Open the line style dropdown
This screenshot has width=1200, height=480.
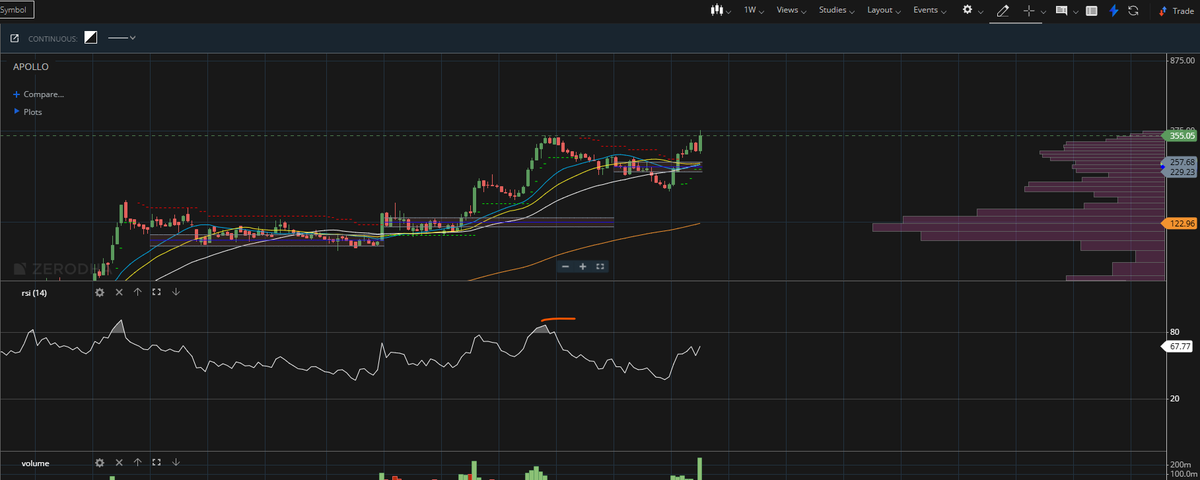click(x=121, y=38)
